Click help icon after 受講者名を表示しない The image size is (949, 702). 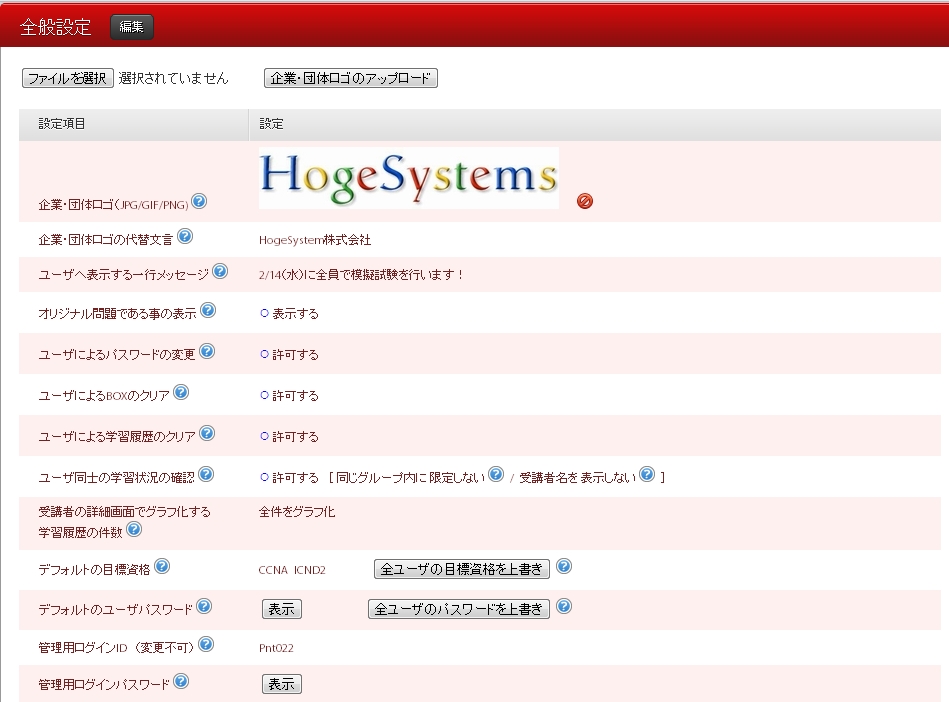click(647, 475)
